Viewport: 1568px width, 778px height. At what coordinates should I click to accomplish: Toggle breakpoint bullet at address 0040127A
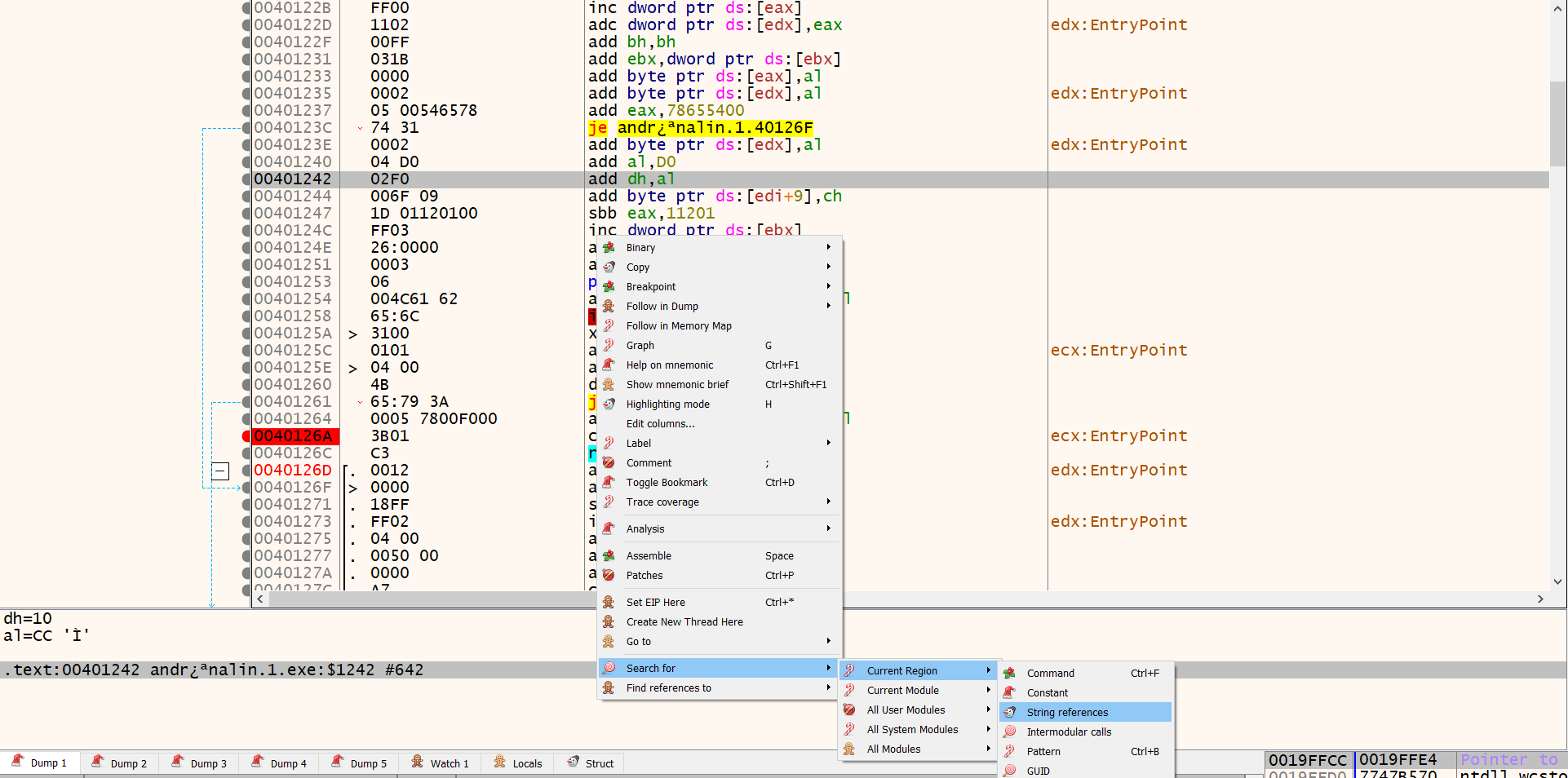coord(246,573)
